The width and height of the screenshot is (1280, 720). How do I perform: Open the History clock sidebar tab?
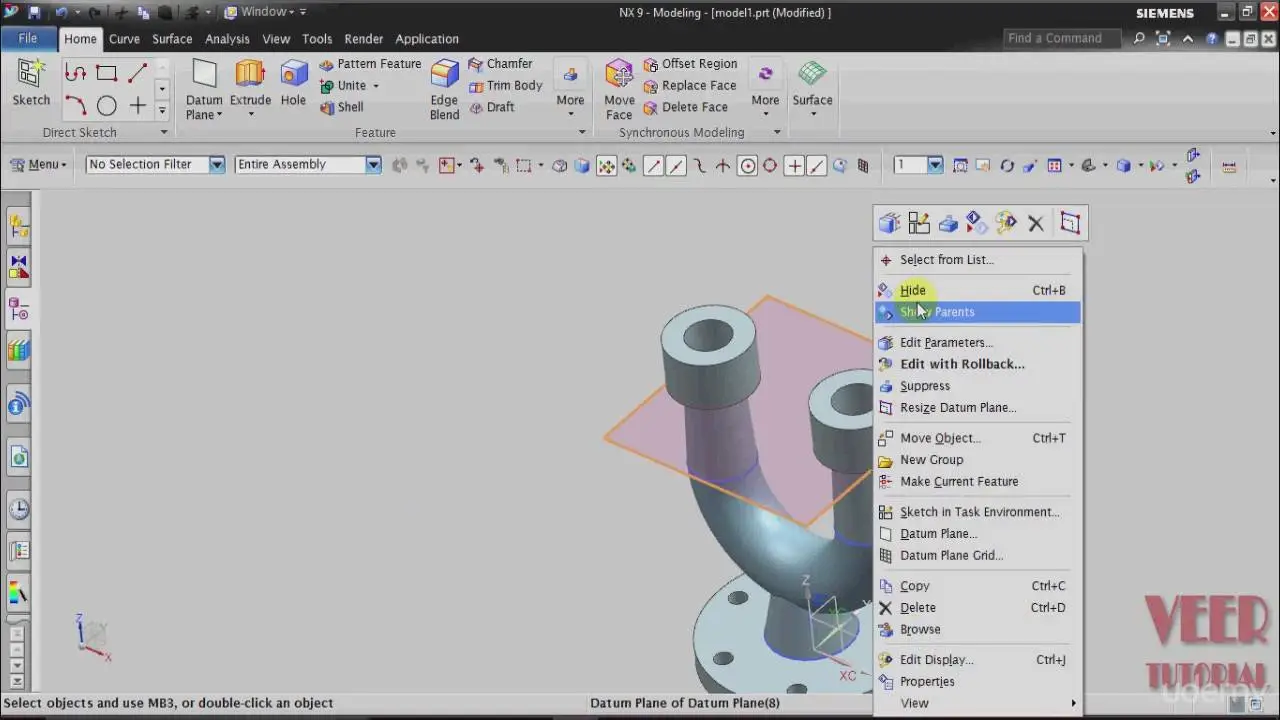(18, 510)
